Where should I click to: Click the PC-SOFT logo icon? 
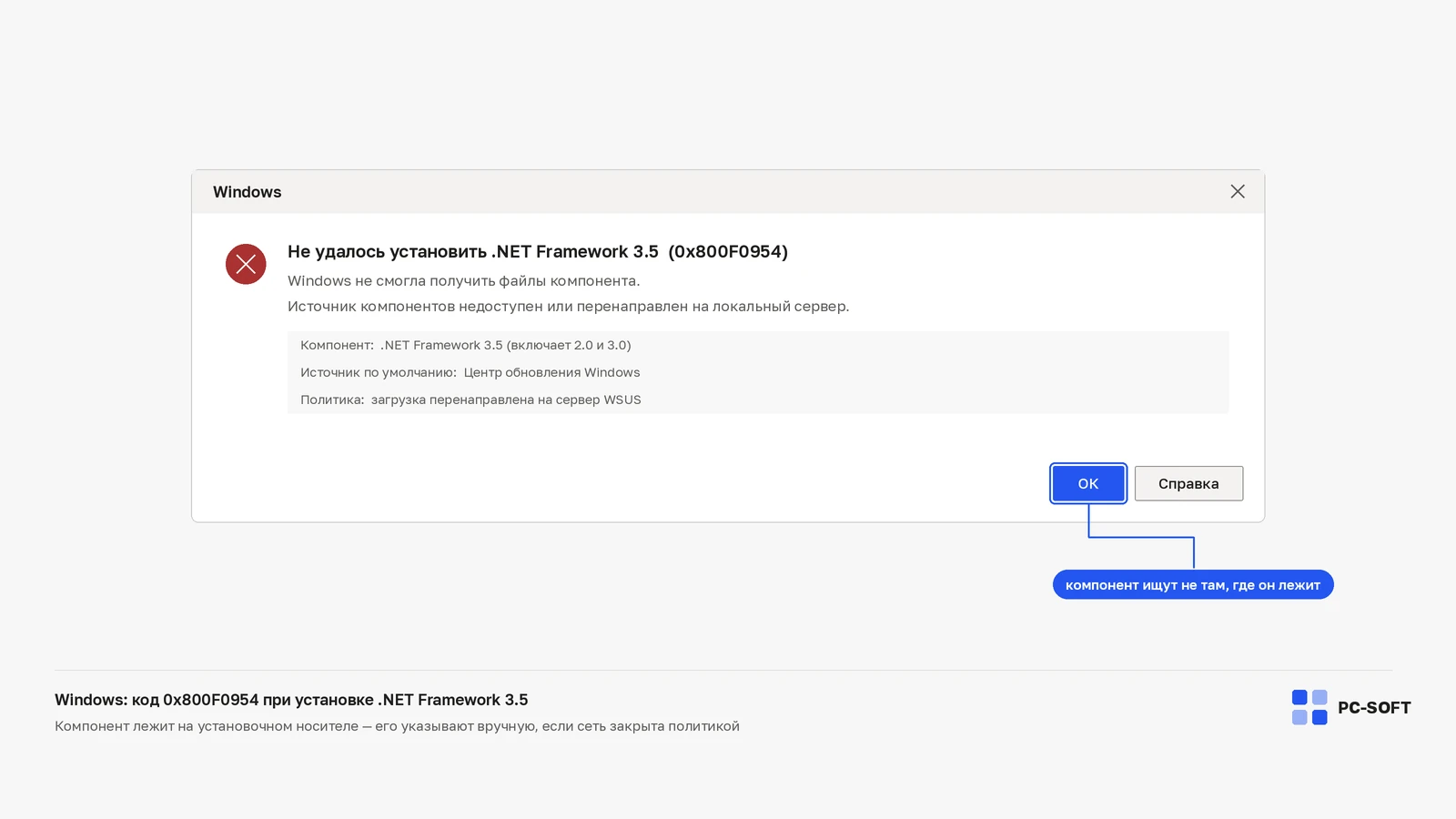1309,707
